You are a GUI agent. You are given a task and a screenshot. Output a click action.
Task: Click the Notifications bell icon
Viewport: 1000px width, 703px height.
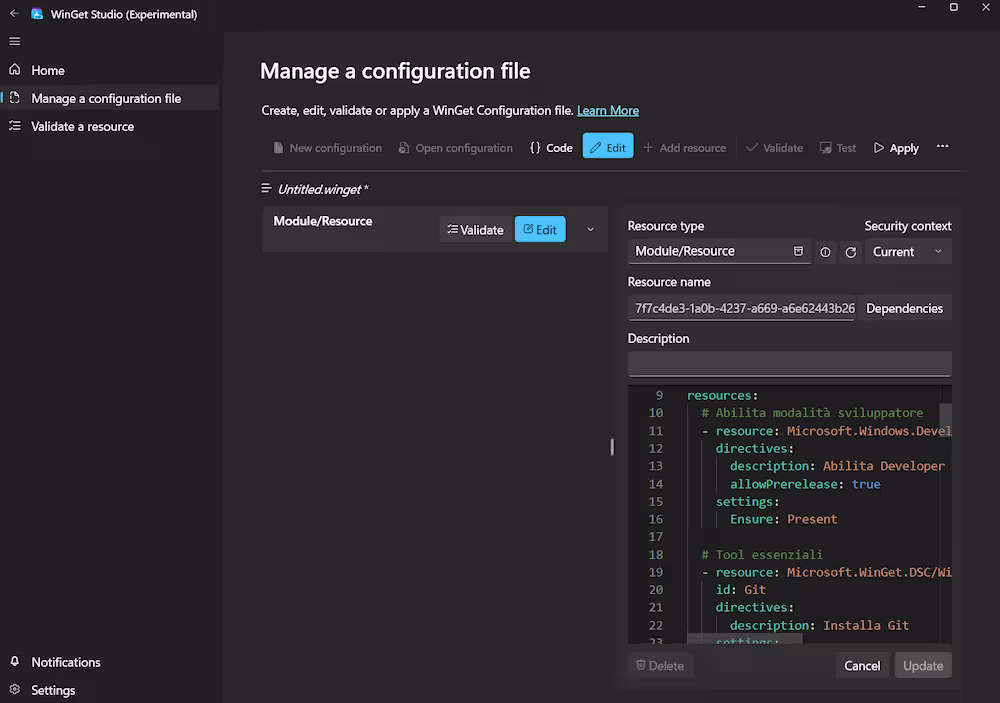[x=15, y=662]
